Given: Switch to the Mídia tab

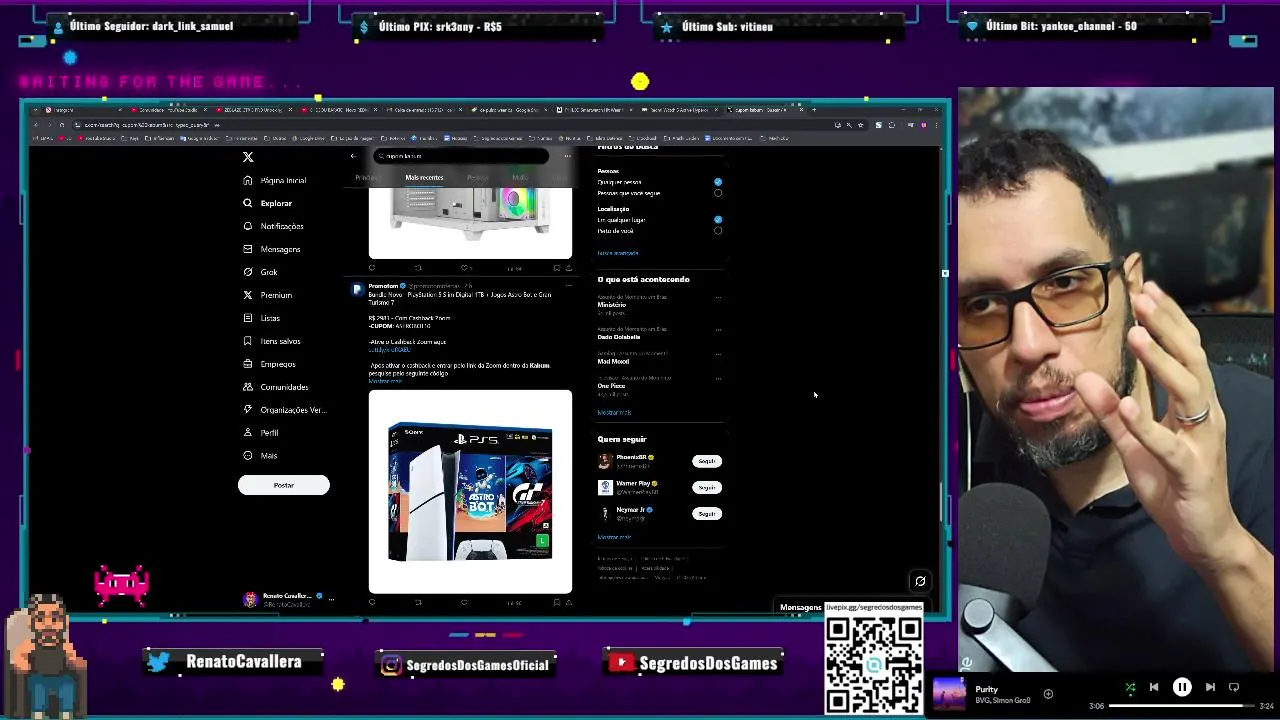Looking at the screenshot, I should pyautogui.click(x=520, y=177).
